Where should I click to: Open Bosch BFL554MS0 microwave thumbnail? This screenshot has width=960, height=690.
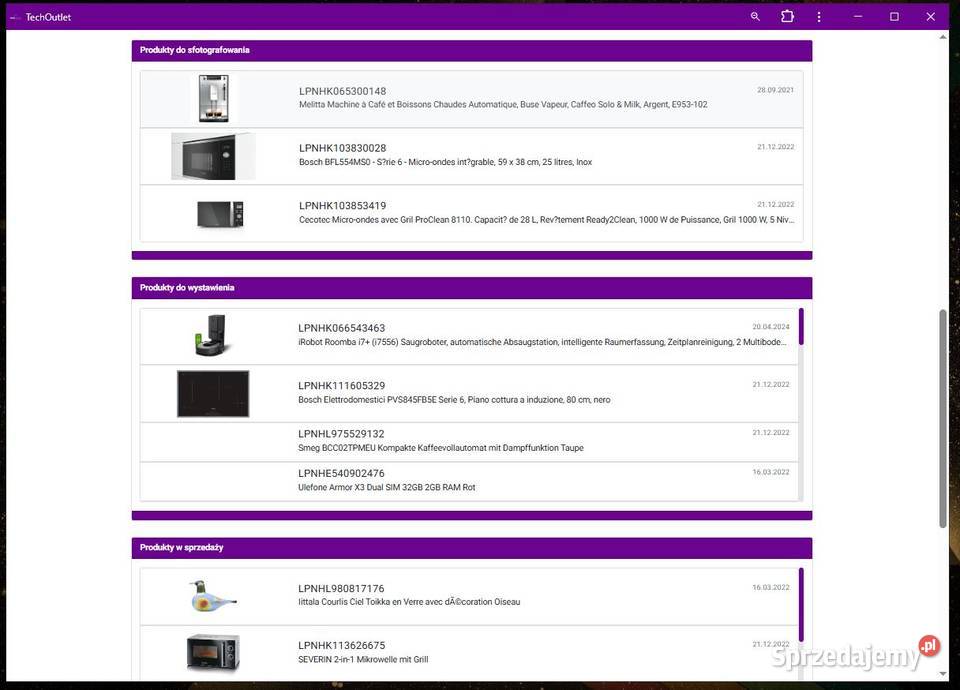coord(213,156)
